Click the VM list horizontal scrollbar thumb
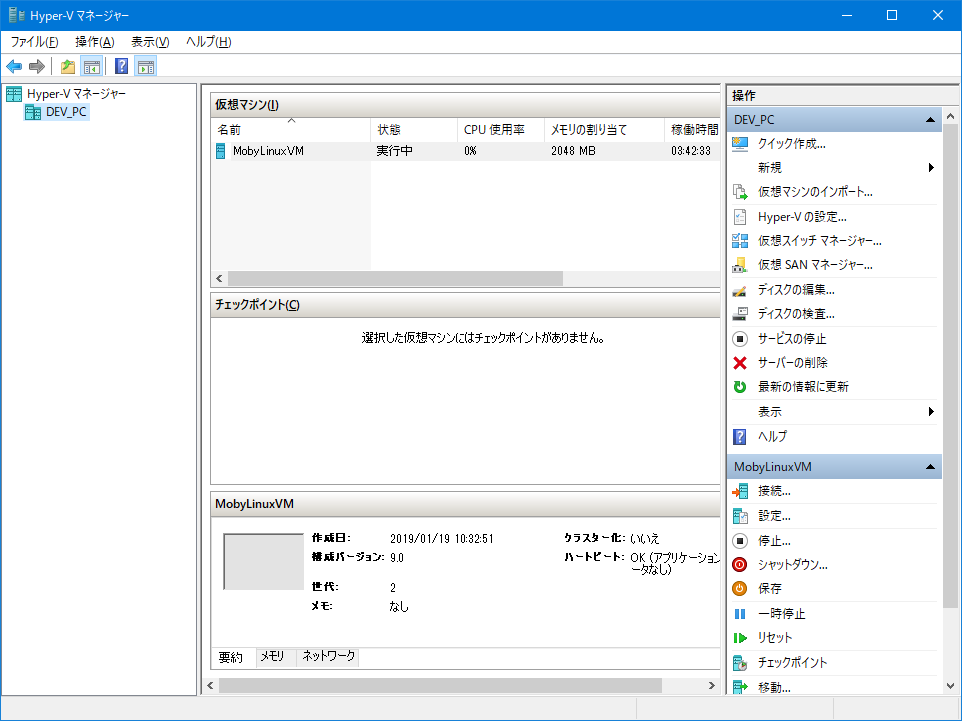Viewport: 962px width, 721px height. click(395, 279)
